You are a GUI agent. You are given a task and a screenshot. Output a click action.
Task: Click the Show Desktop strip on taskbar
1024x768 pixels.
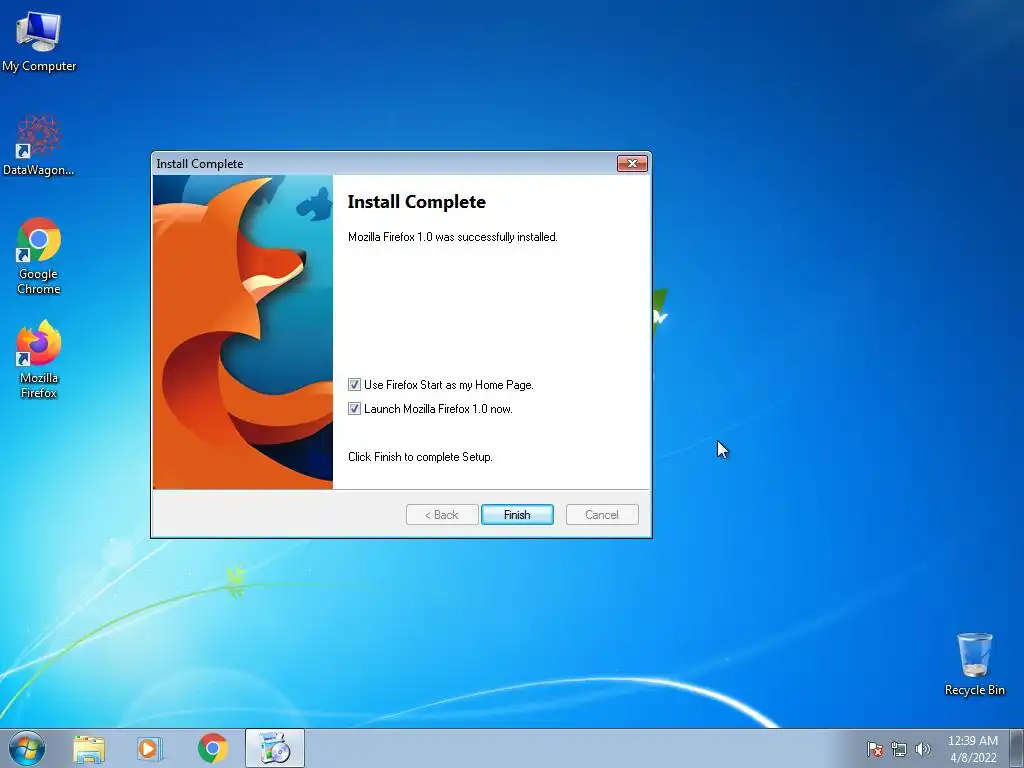[x=1017, y=749]
